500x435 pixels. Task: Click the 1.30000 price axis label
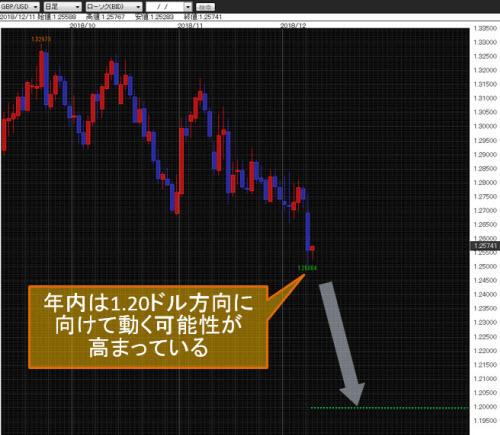(485, 126)
